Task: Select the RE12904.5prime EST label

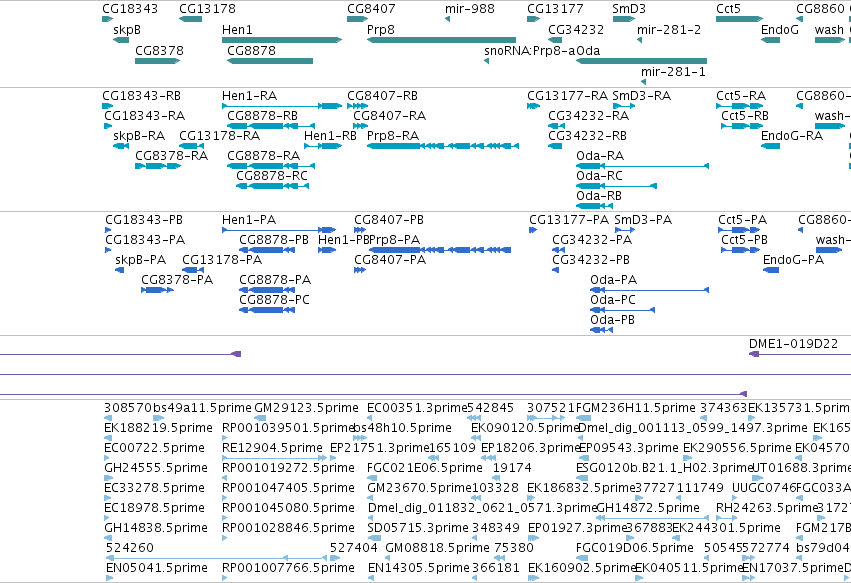Action: click(272, 448)
